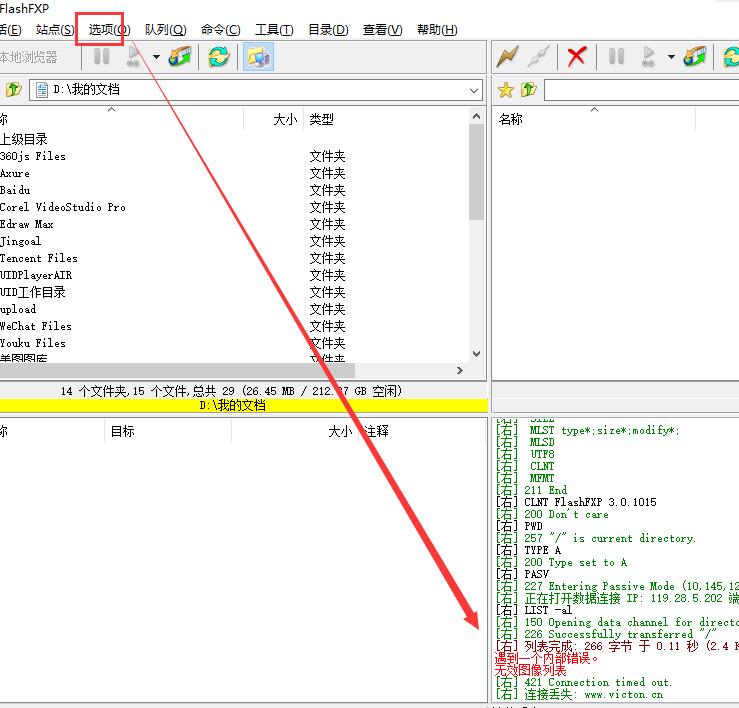The width and height of the screenshot is (739, 708).
Task: Select the 上级目录 entry
Action: point(24,139)
